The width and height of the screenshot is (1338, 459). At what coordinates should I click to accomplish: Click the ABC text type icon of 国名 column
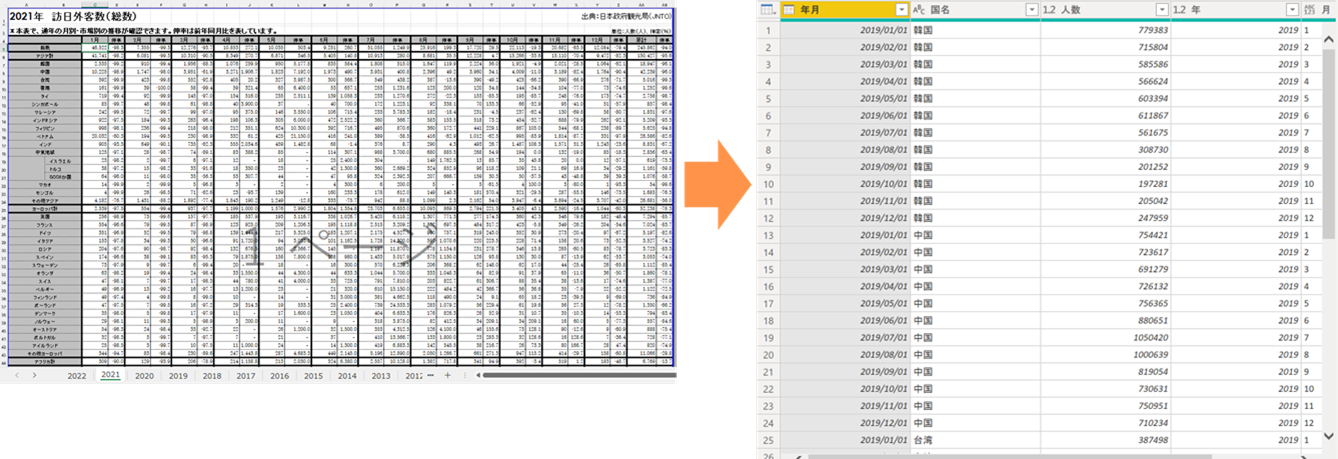click(919, 9)
